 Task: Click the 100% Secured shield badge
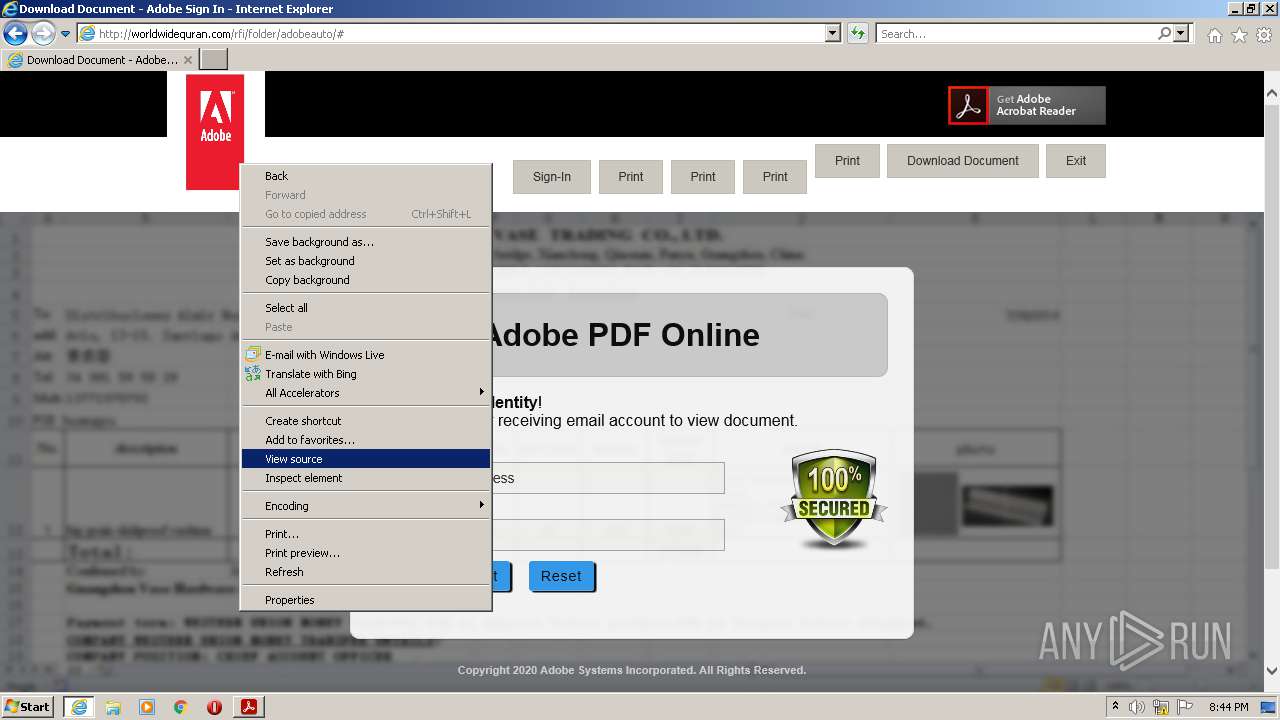click(x=834, y=498)
